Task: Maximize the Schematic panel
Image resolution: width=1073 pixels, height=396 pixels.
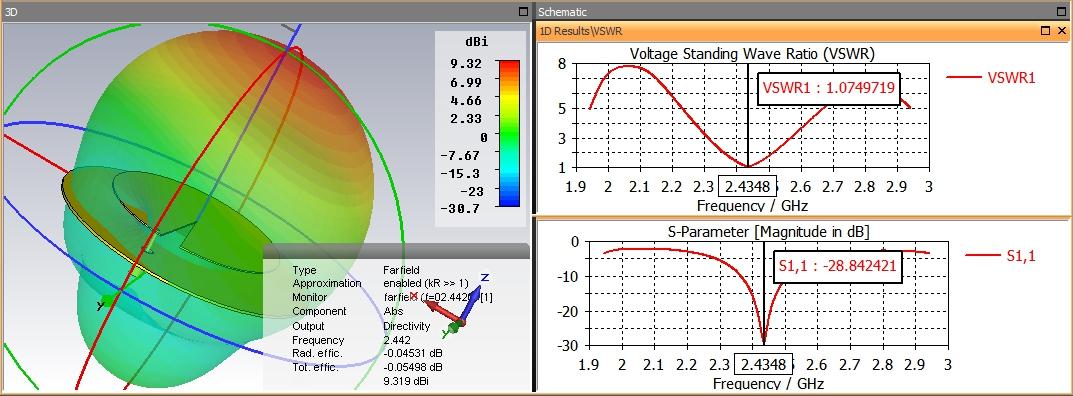Action: 1061,12
